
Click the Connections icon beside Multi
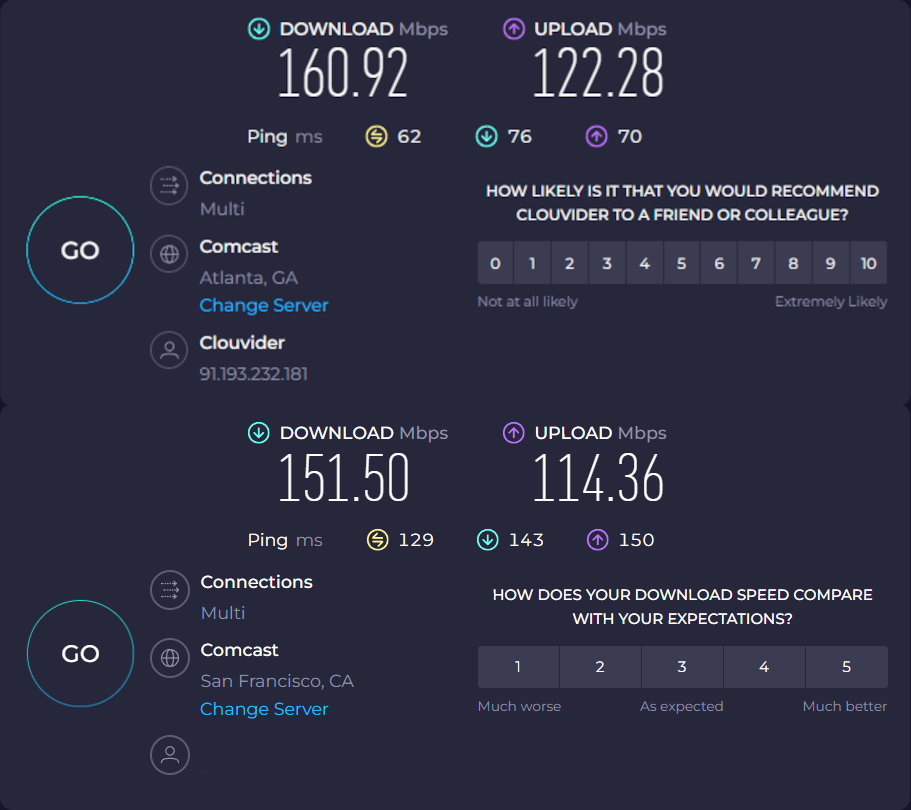(168, 185)
